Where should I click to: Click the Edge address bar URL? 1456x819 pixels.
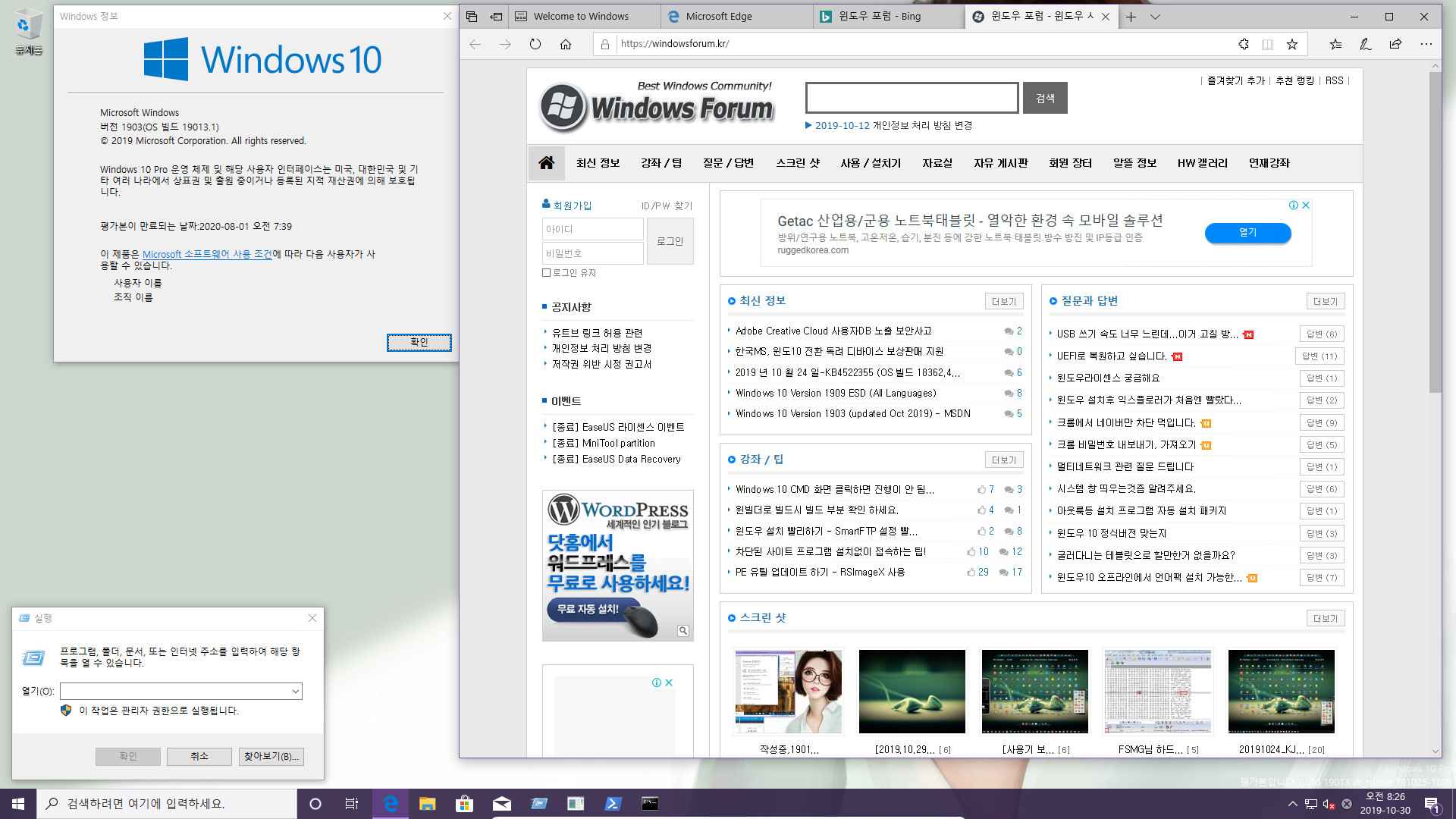coord(675,44)
